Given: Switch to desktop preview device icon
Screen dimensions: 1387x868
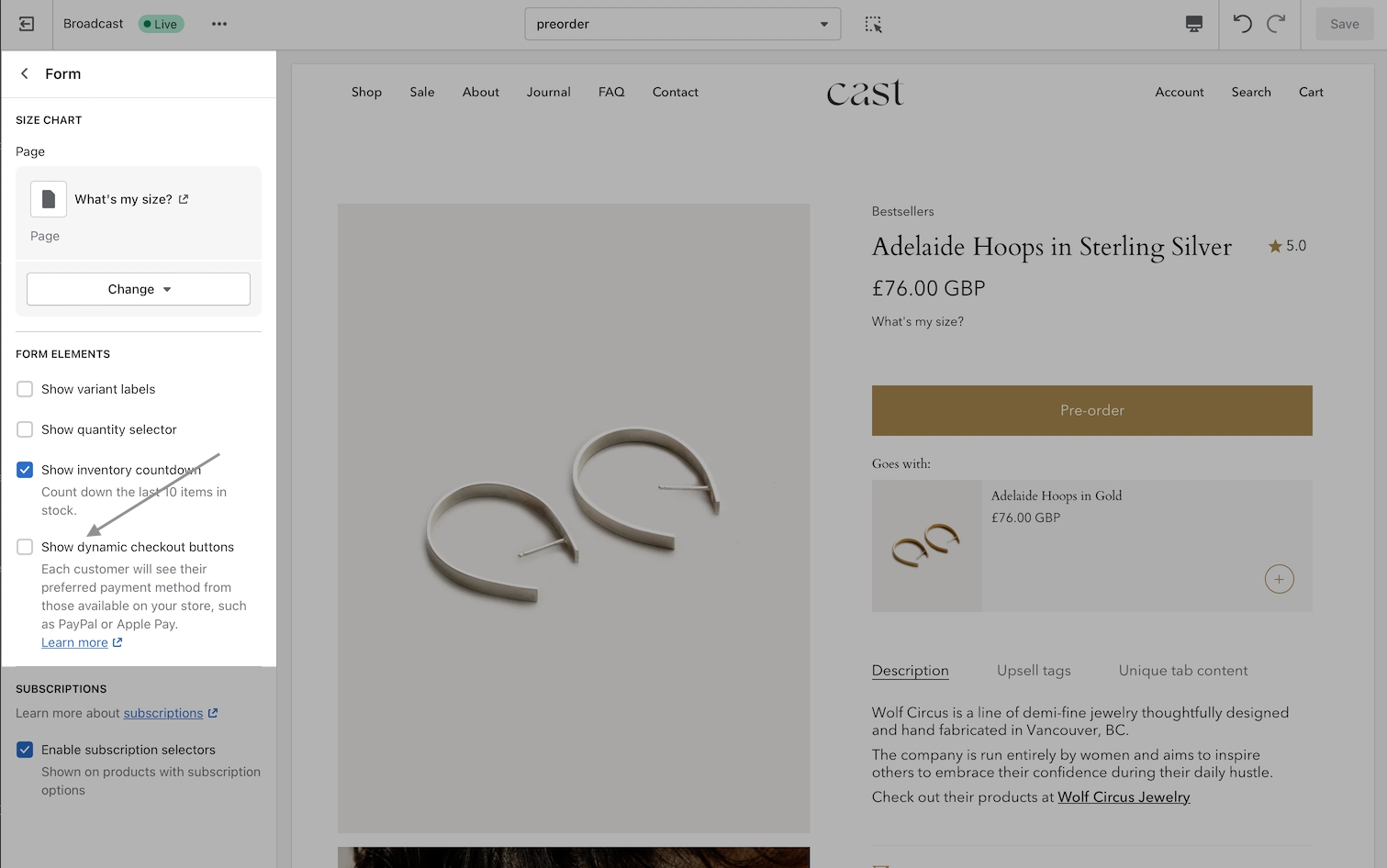Looking at the screenshot, I should (x=1193, y=25).
